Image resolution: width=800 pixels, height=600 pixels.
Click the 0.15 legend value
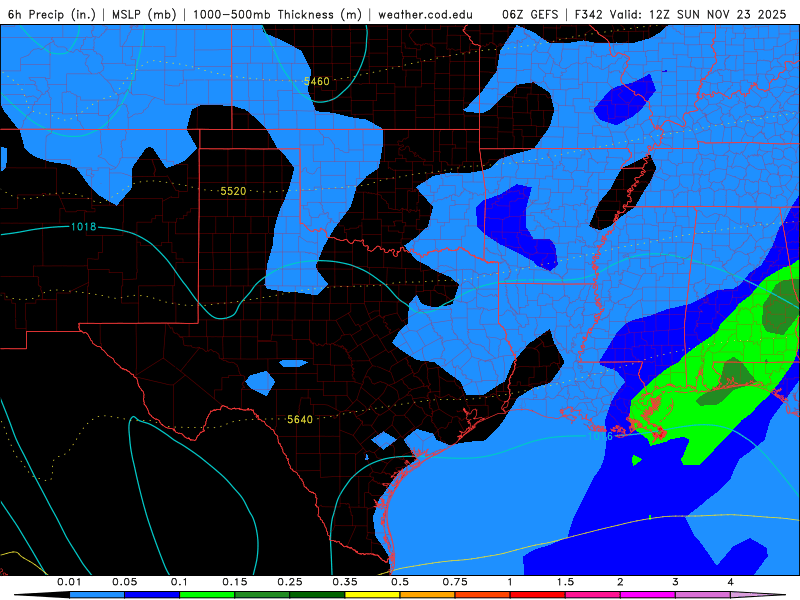235,582
